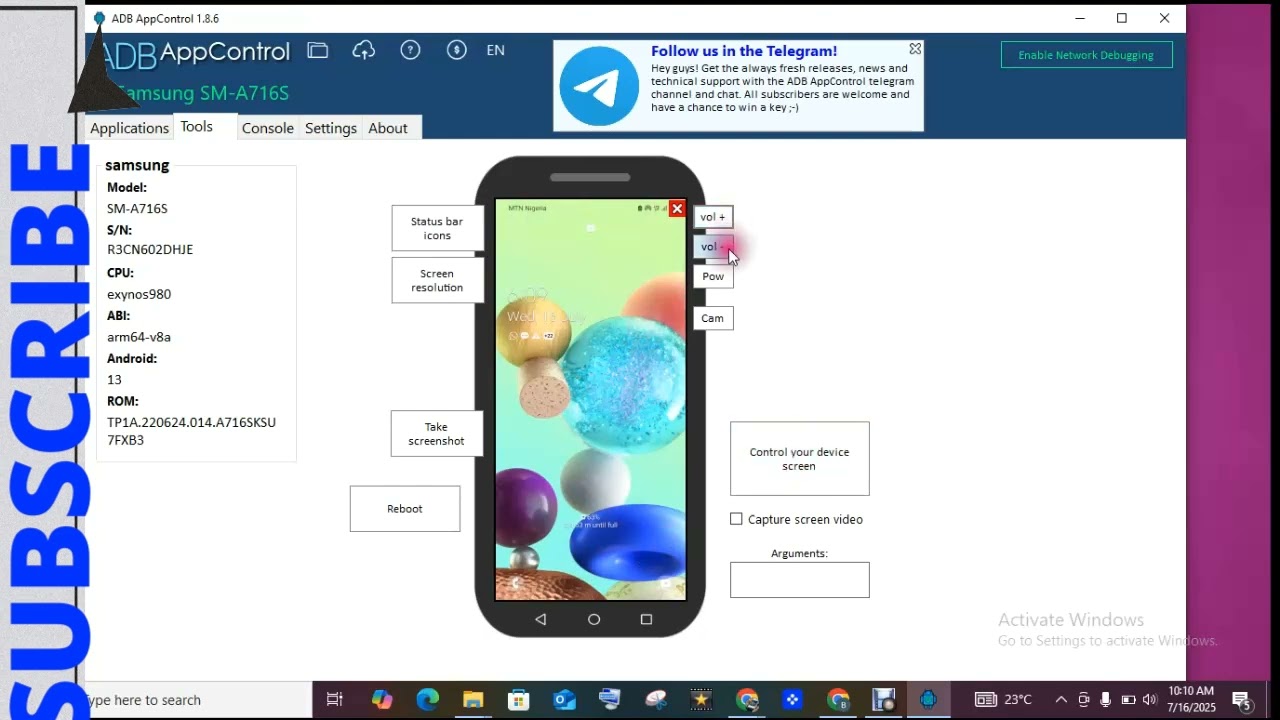Viewport: 1280px width, 720px height.
Task: Click the microphone tray icon
Action: click(1105, 700)
